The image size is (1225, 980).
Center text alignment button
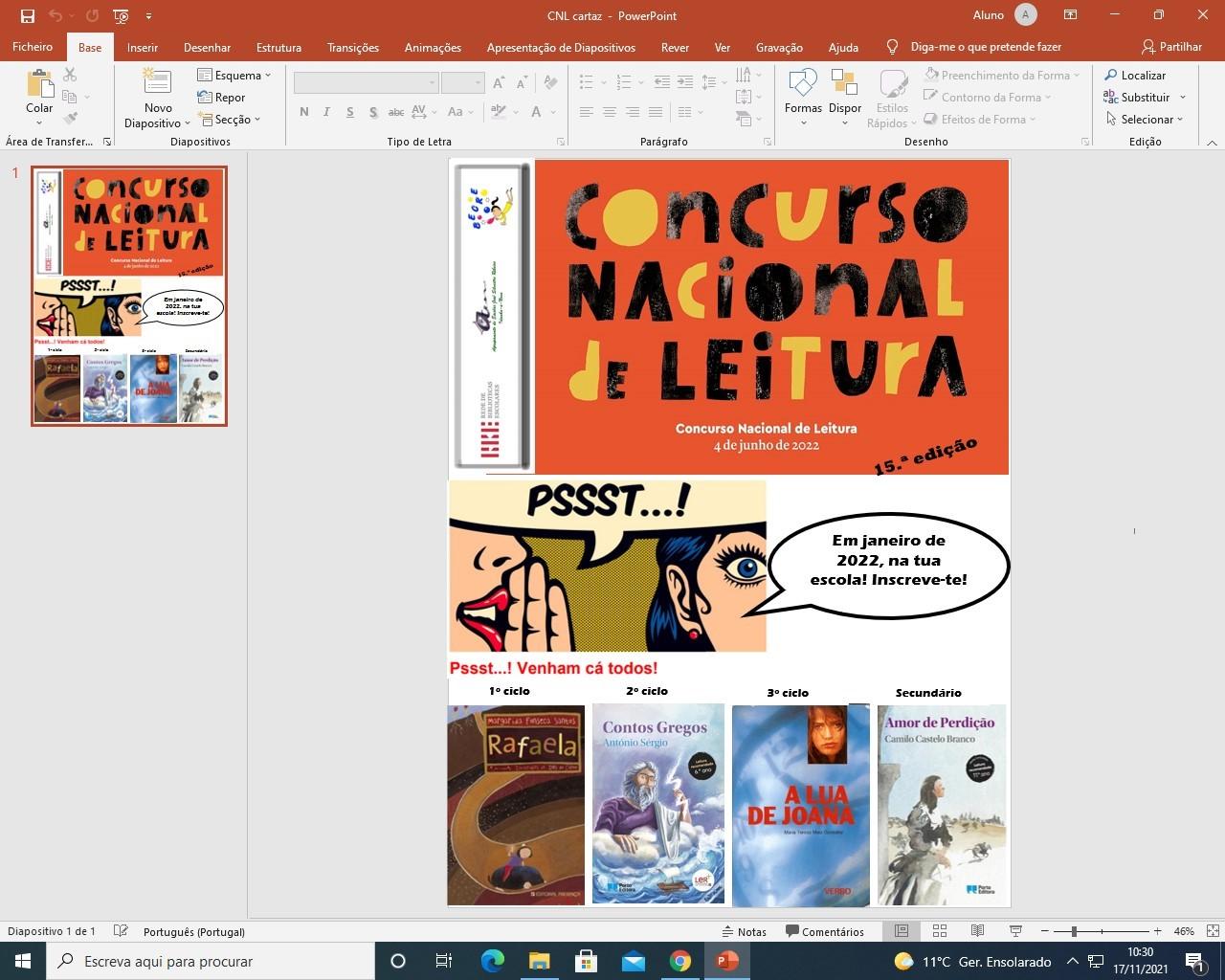coord(610,112)
